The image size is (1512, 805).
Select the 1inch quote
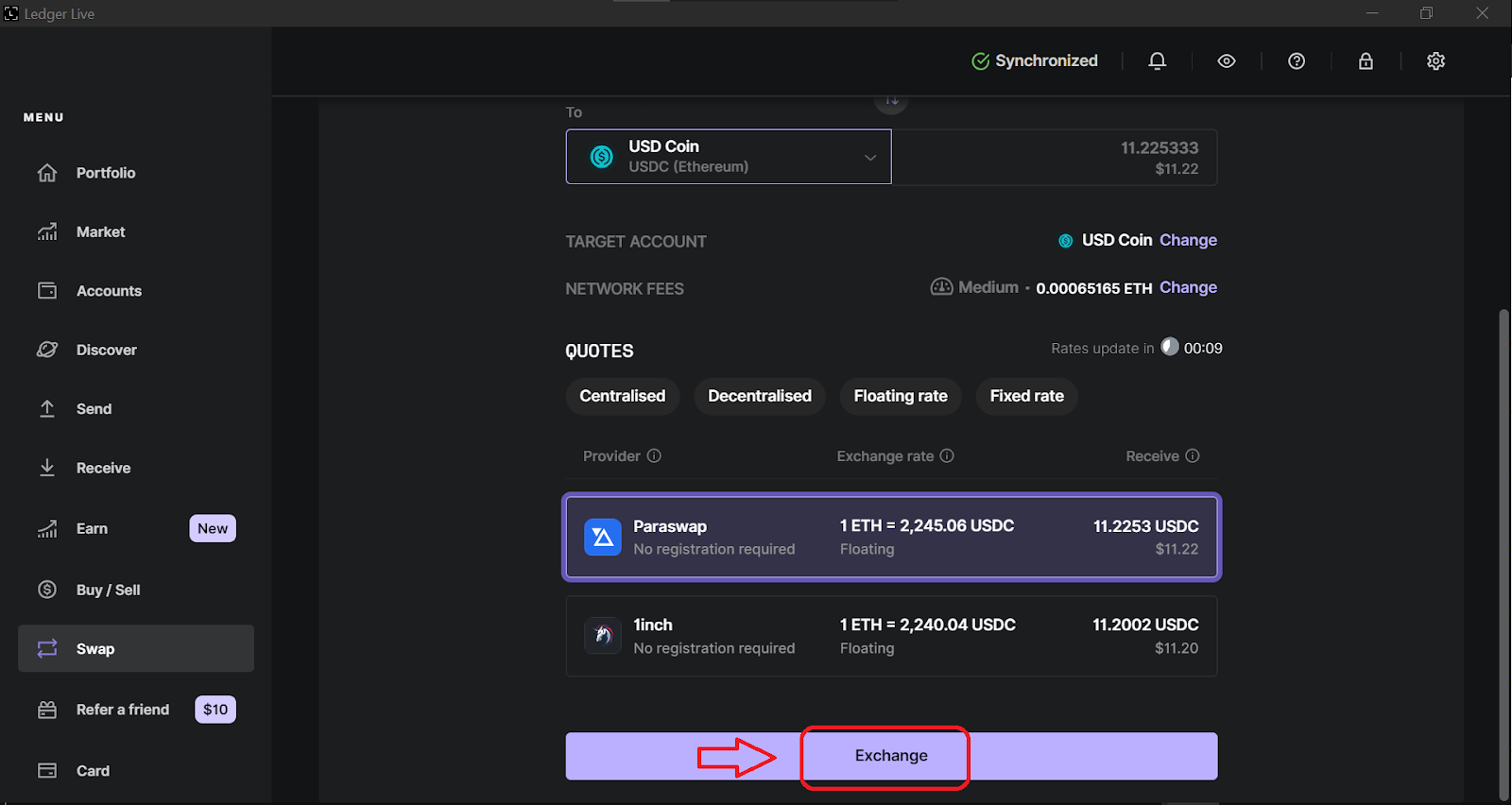pyautogui.click(x=892, y=636)
